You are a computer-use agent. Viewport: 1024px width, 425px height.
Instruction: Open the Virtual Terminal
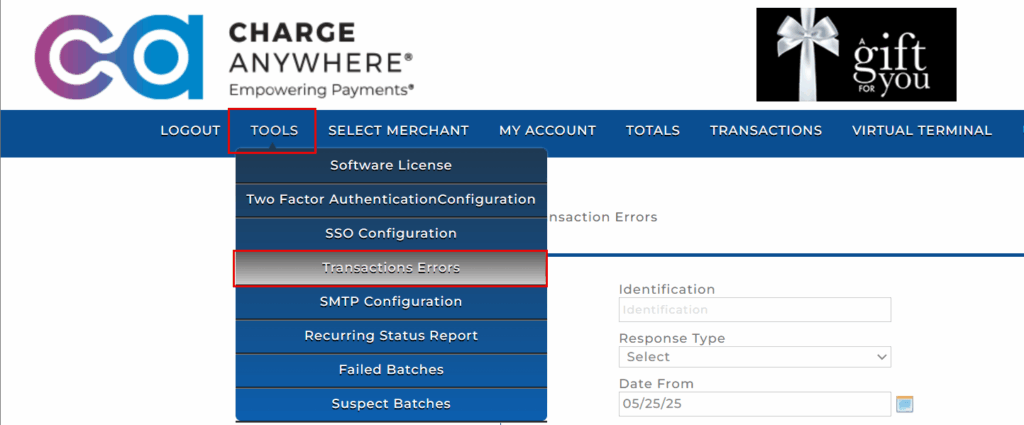coord(921,130)
